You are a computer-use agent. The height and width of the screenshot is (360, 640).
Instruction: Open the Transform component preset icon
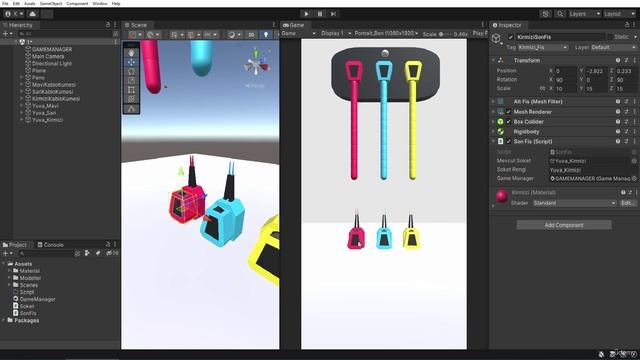coord(627,60)
